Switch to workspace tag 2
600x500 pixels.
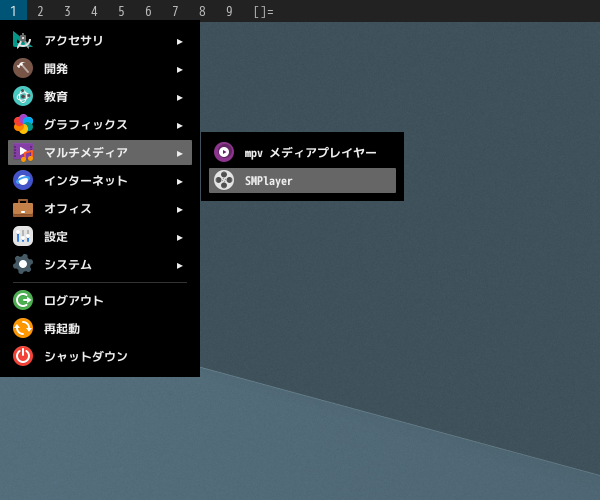point(40,11)
